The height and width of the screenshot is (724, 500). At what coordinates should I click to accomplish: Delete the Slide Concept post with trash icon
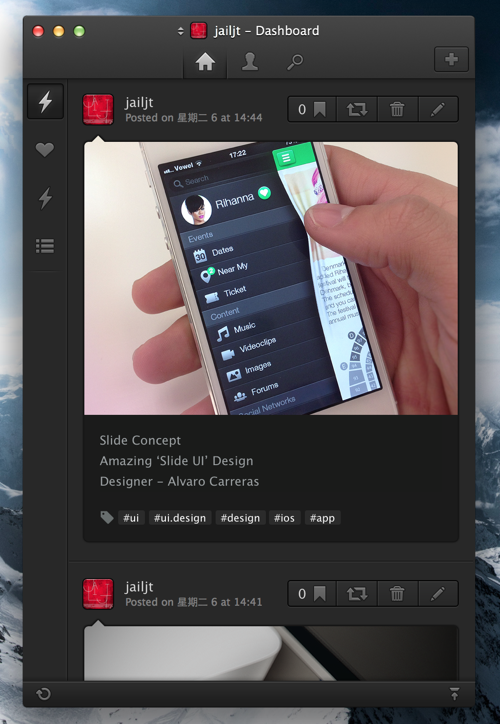click(x=397, y=109)
